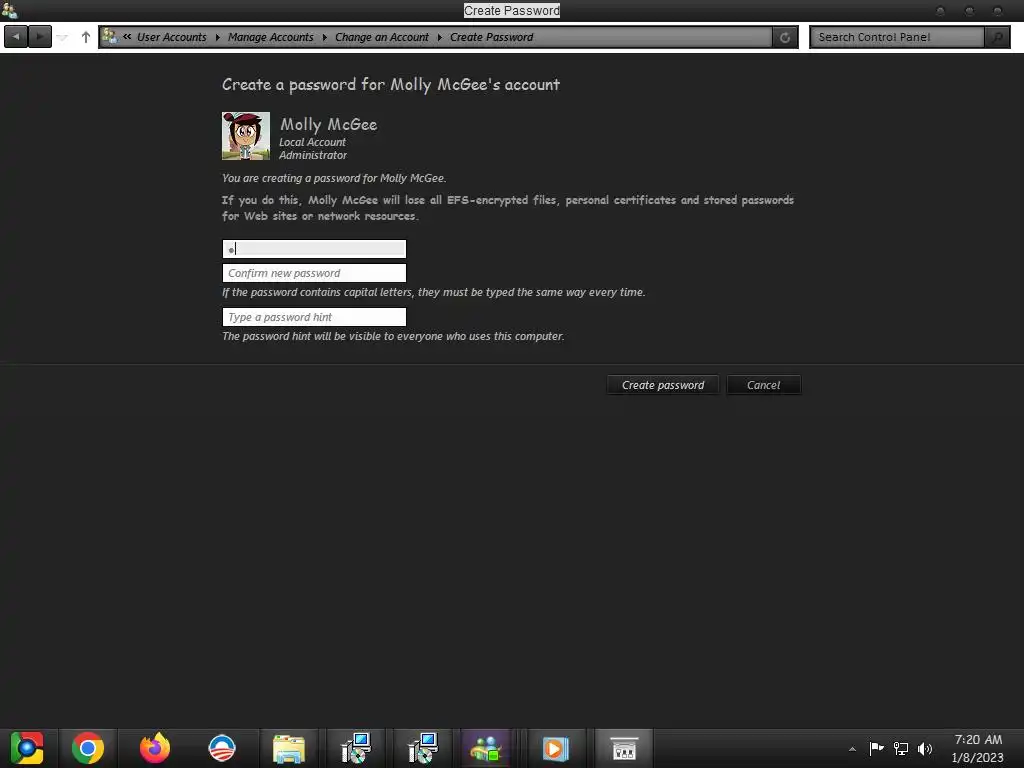Click the User Accounts icon in the address bar

(110, 37)
